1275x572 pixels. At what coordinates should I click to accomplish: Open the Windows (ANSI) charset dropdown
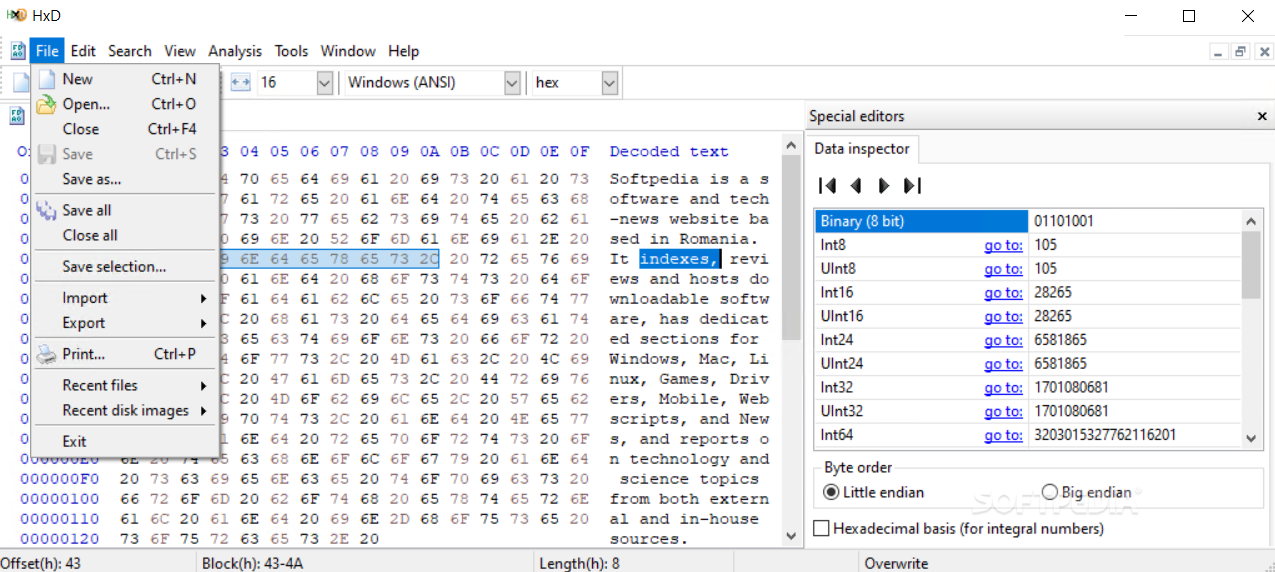coord(512,83)
